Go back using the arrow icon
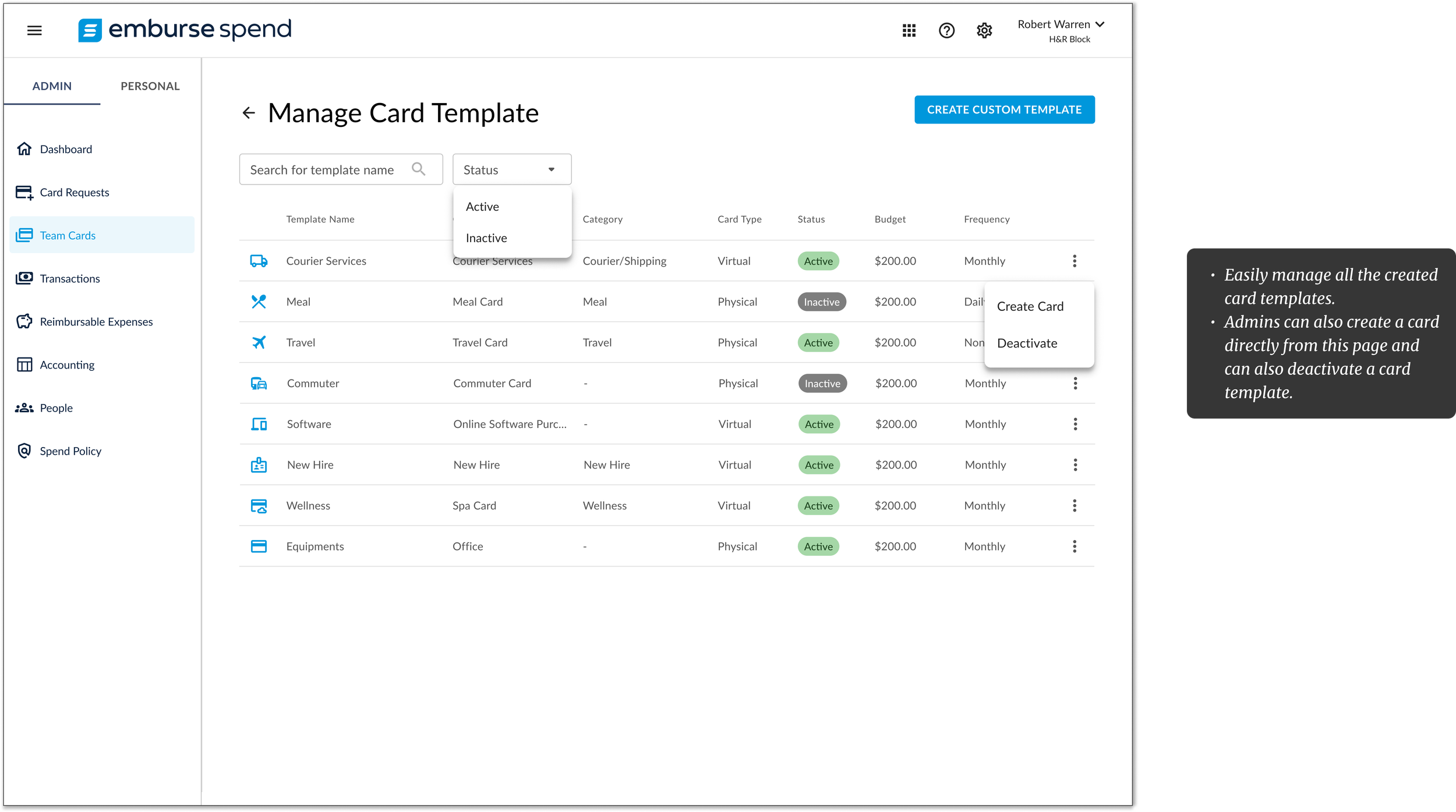The height and width of the screenshot is (812, 1456). (249, 113)
